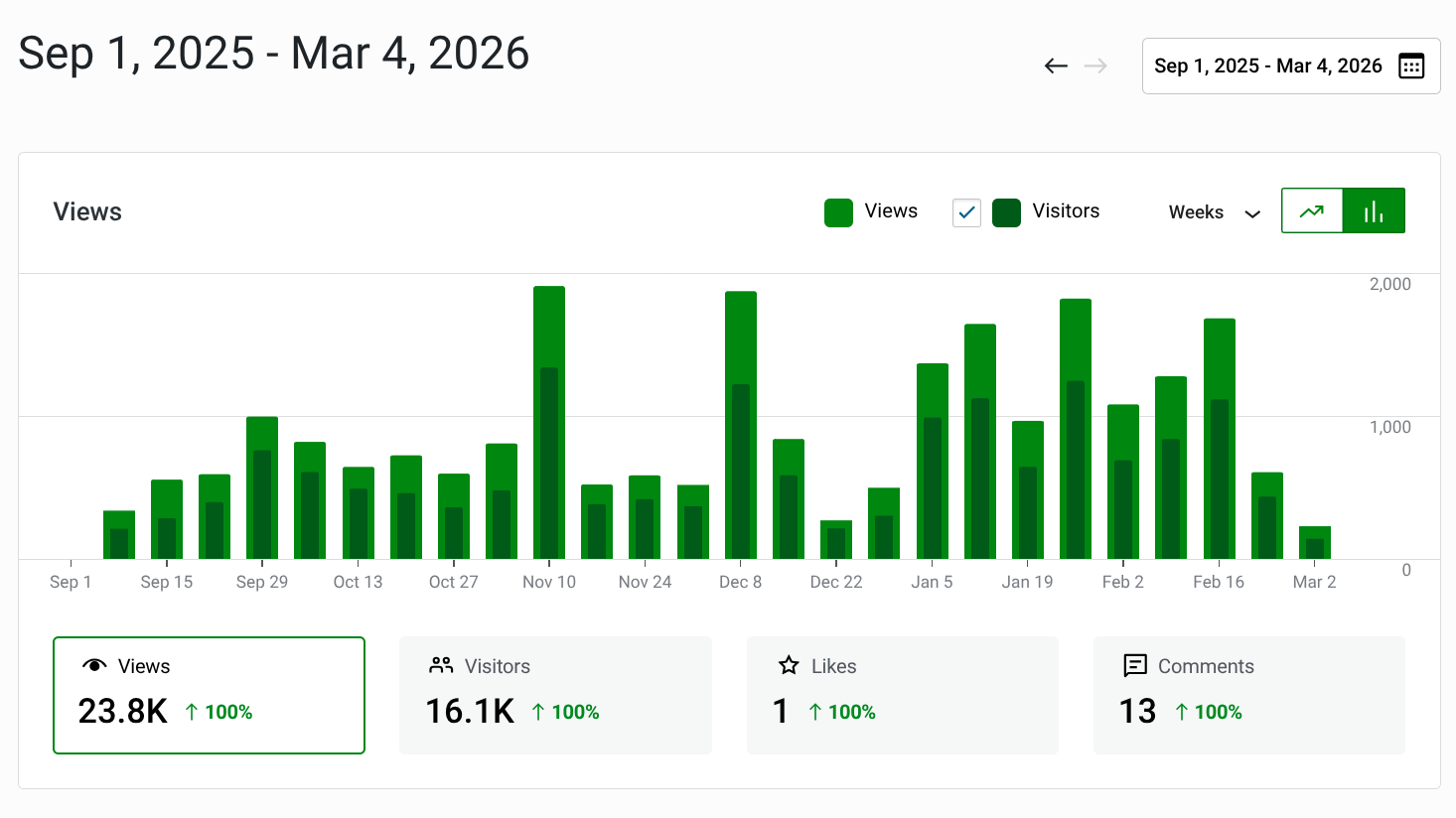Click the speech bubble icon on Comments card
Screen dimensions: 1456x818
pos(1134,665)
